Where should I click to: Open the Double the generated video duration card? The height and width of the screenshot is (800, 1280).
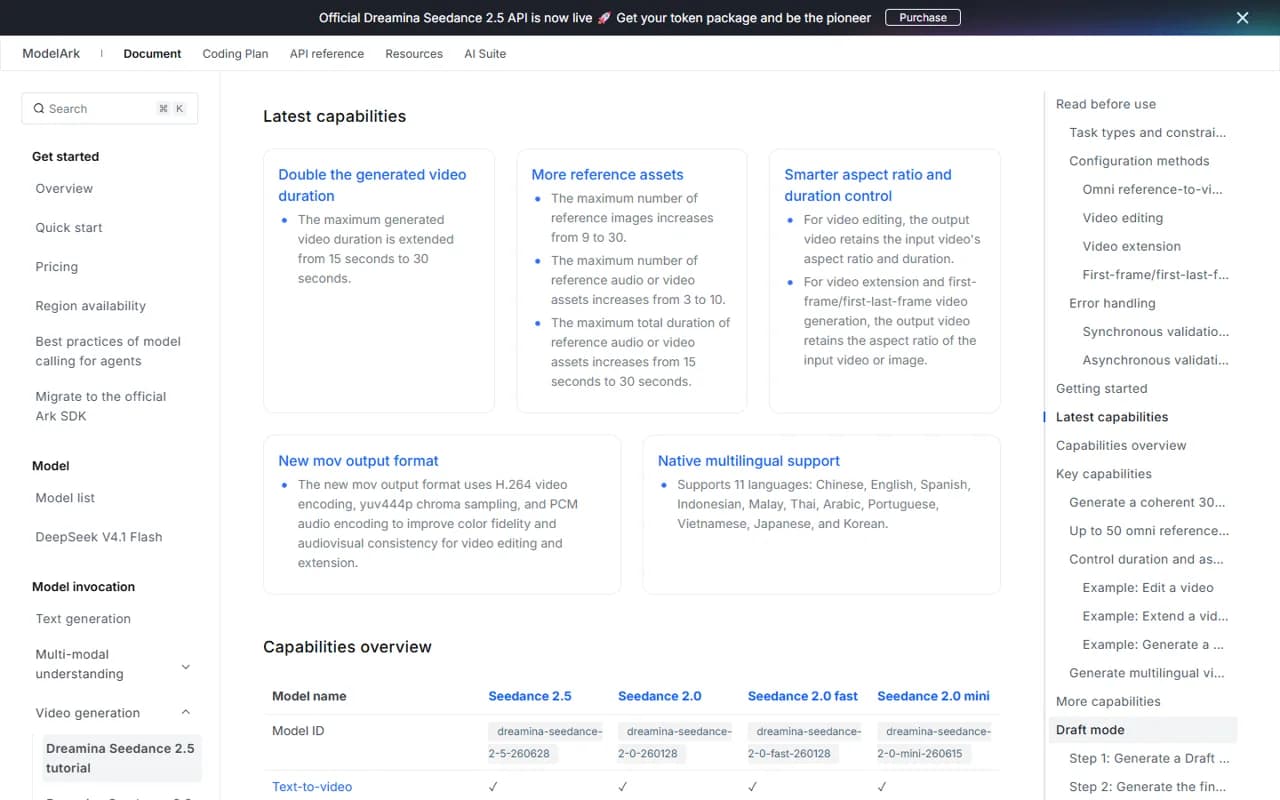(x=372, y=185)
